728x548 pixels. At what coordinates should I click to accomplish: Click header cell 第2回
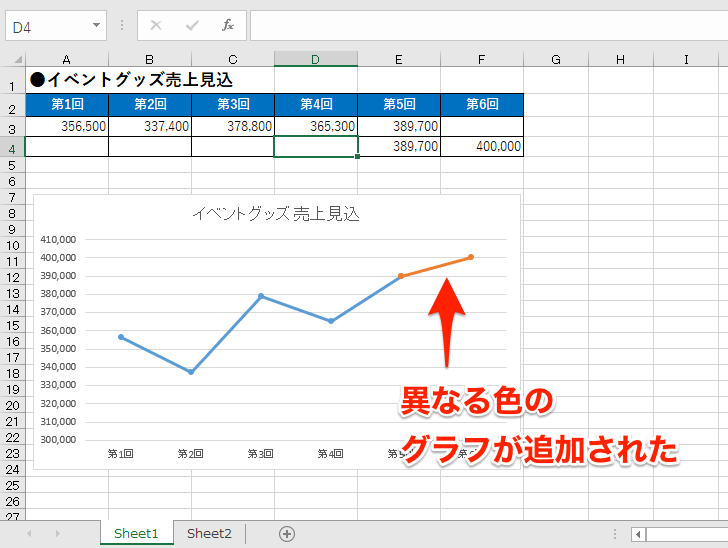[150, 105]
